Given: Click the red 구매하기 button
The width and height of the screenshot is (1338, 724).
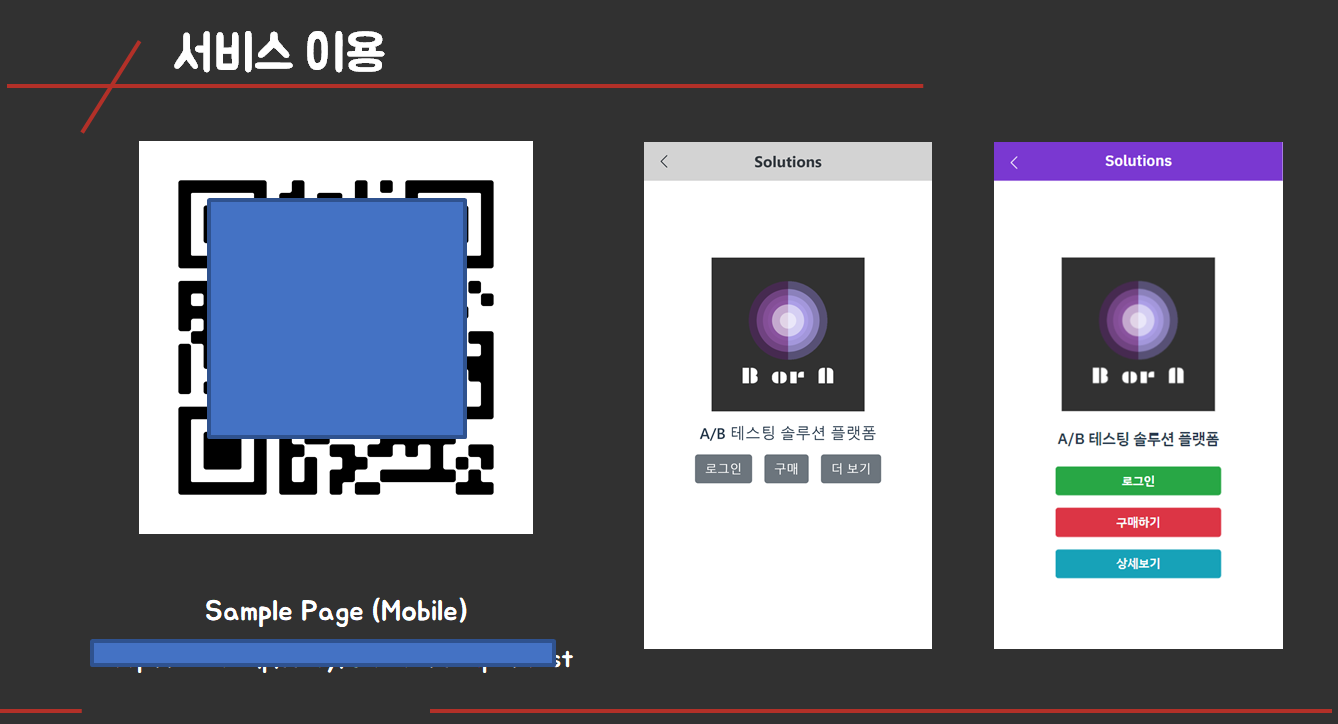Looking at the screenshot, I should [x=1138, y=522].
